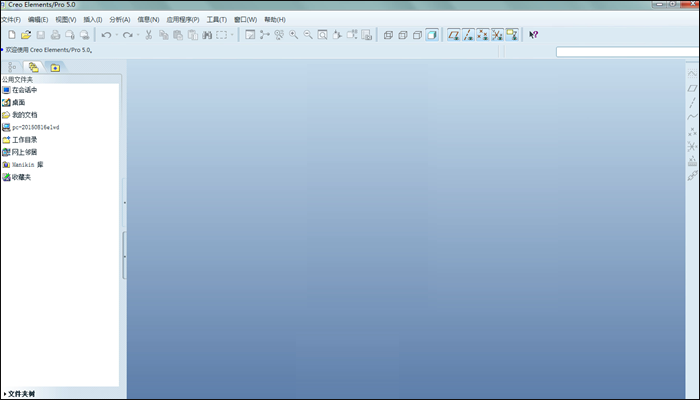Click the Zoom Out magnifier icon
The width and height of the screenshot is (700, 400).
[308, 35]
